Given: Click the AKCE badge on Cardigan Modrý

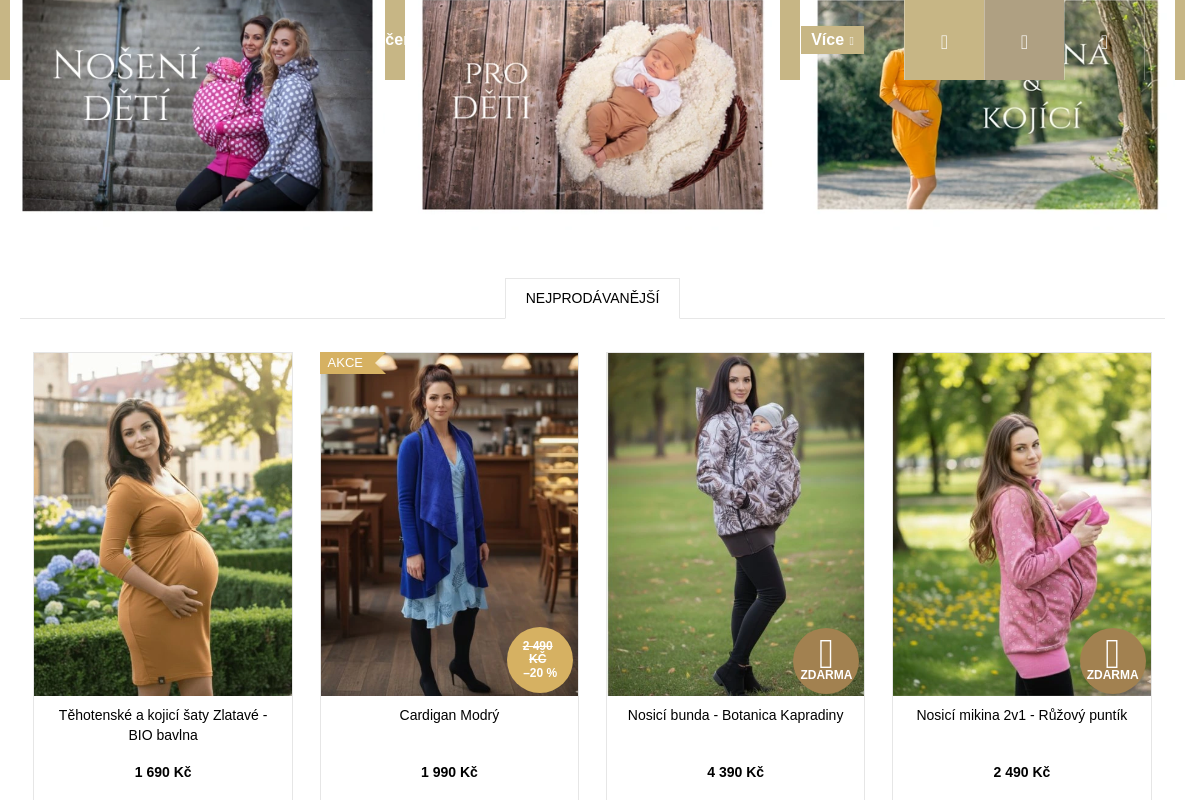Looking at the screenshot, I should point(347,363).
